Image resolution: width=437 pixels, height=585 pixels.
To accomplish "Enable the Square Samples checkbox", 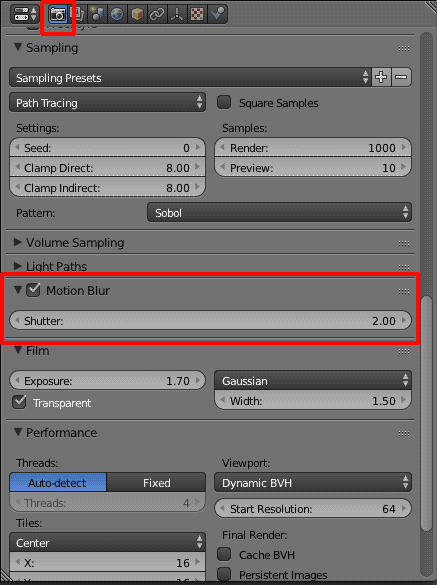I will [224, 102].
